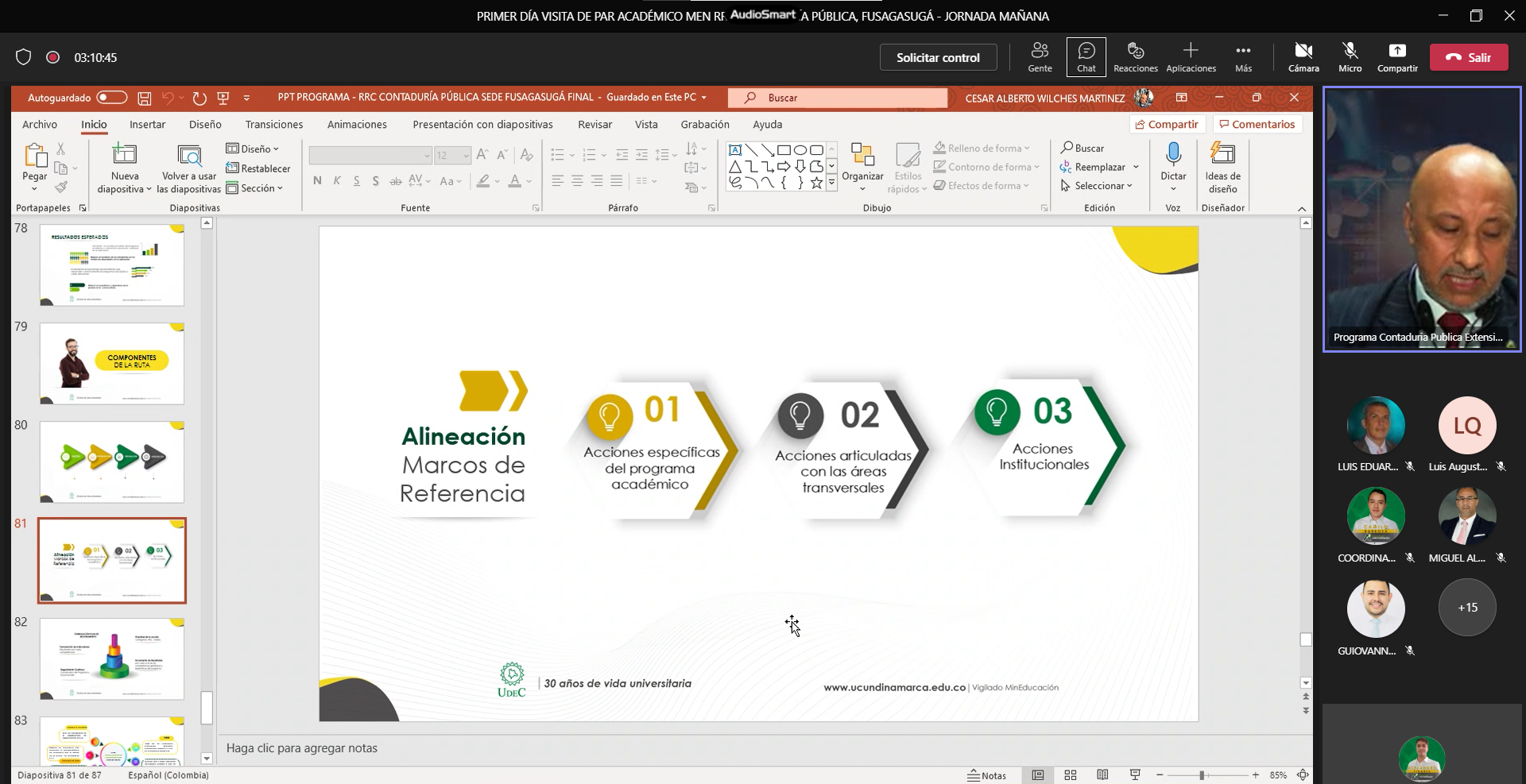This screenshot has height=784, width=1526.
Task: Switch to the Animaciones tab
Action: 357,125
